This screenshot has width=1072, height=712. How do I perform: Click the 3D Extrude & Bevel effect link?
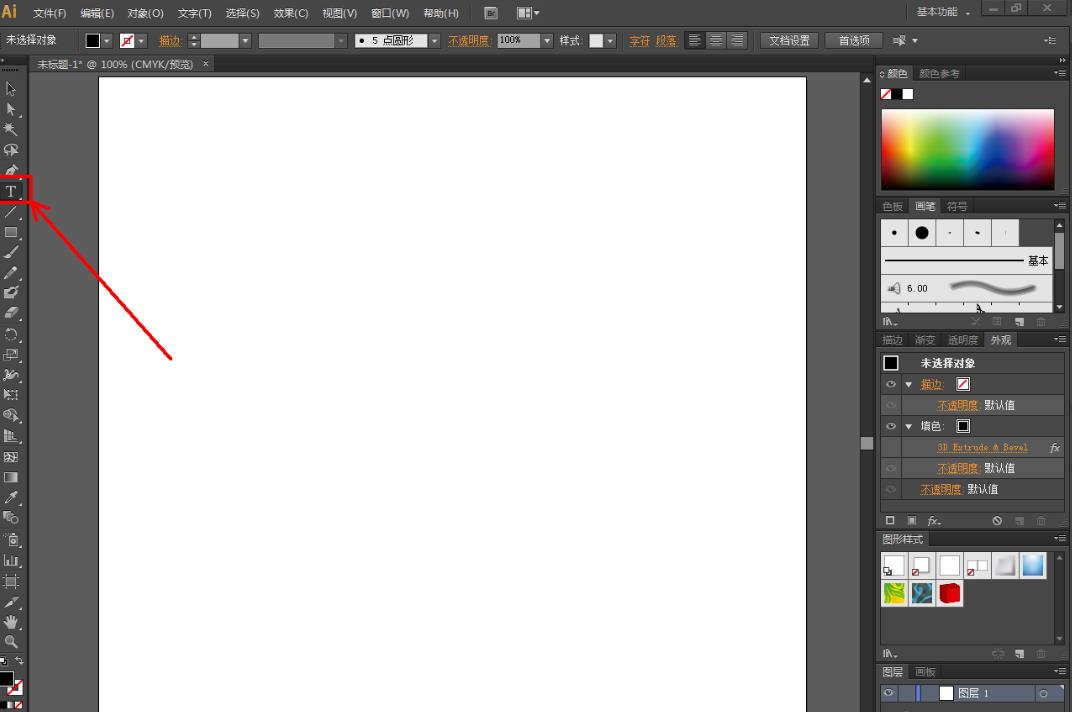pos(982,447)
